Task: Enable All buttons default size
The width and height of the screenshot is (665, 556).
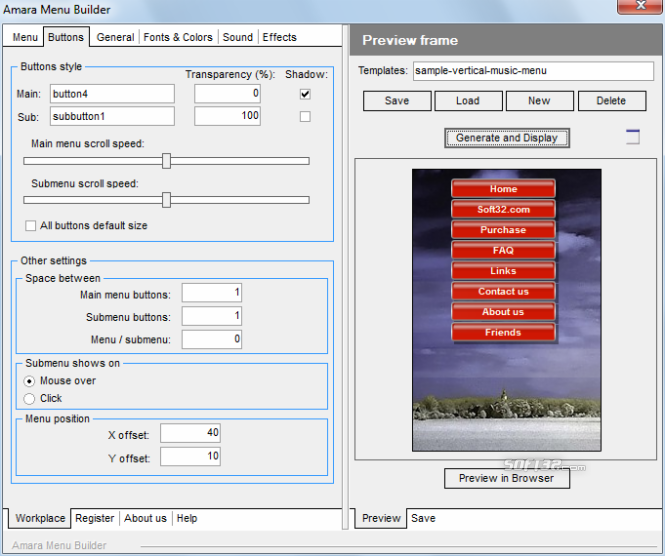Action: click(31, 226)
